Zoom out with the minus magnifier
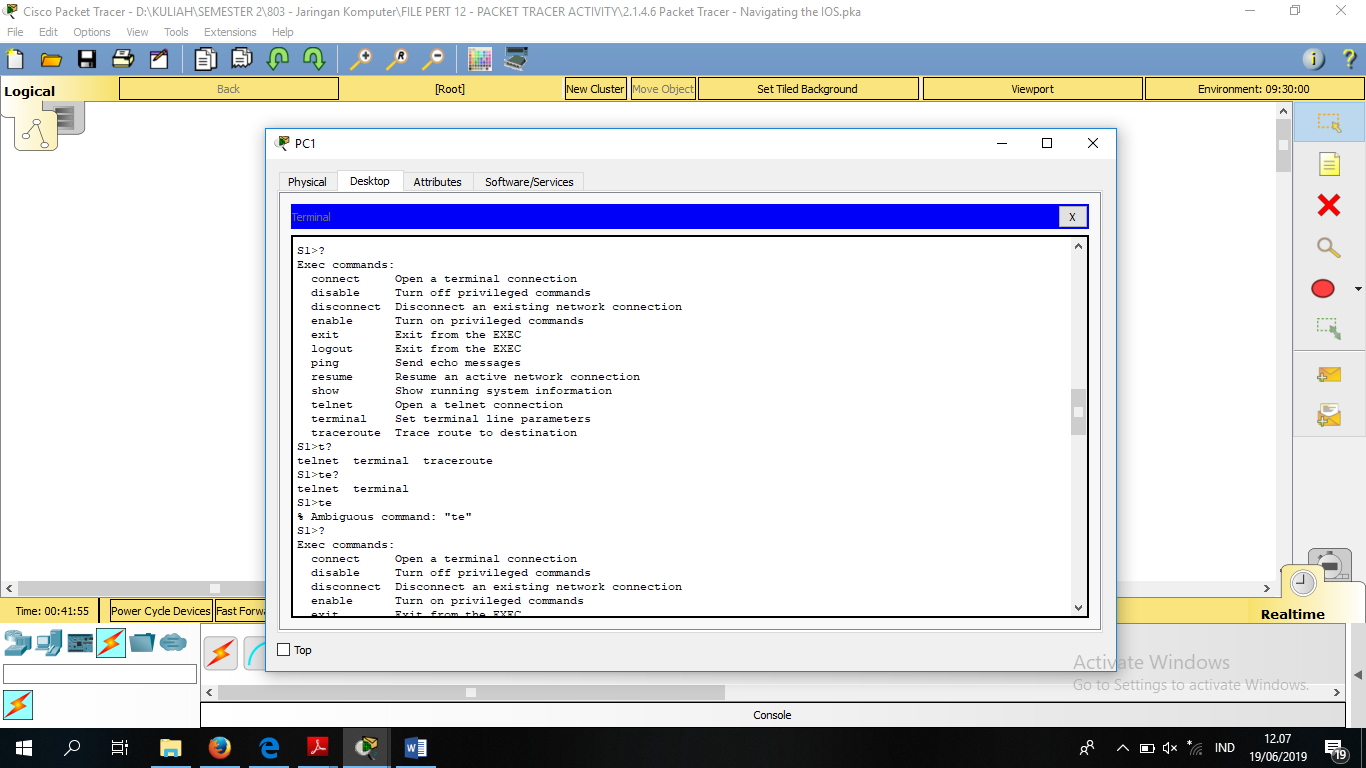1366x768 pixels. pos(432,59)
